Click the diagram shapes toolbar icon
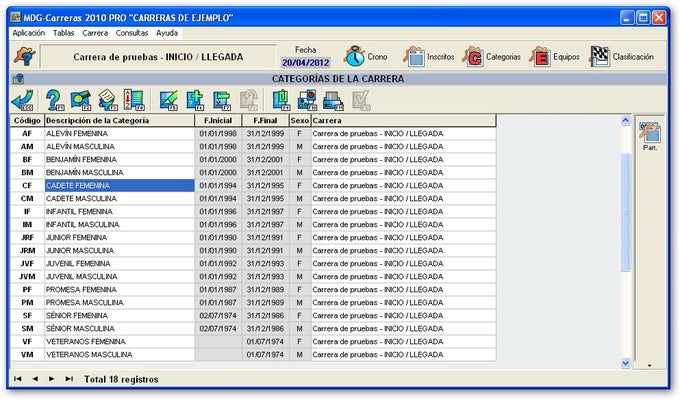680x399 pixels. coord(307,100)
